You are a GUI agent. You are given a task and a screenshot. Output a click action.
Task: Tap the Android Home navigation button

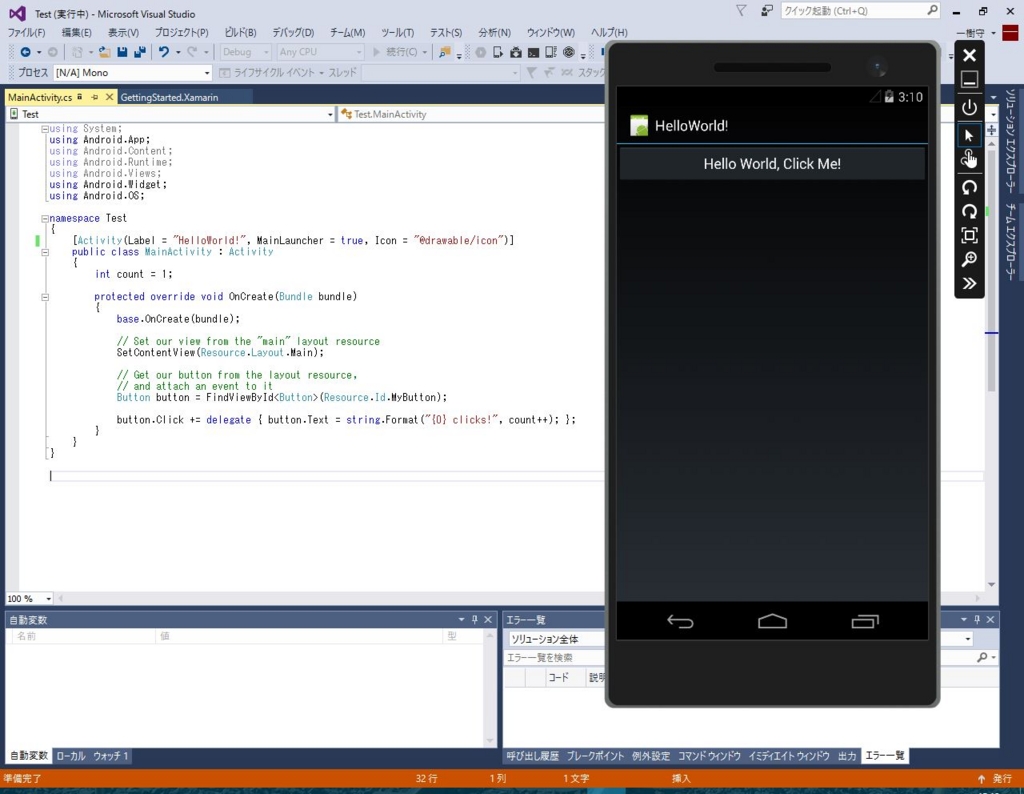click(x=772, y=621)
